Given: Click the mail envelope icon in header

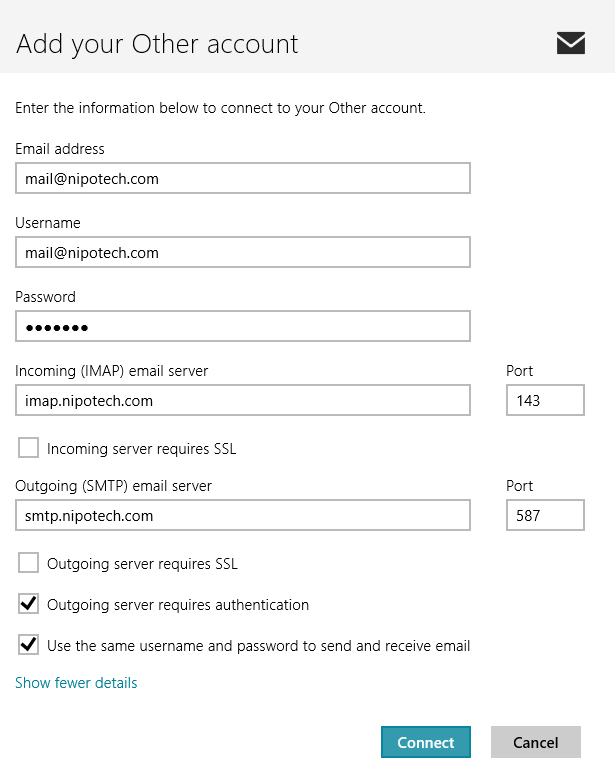Looking at the screenshot, I should [x=571, y=43].
